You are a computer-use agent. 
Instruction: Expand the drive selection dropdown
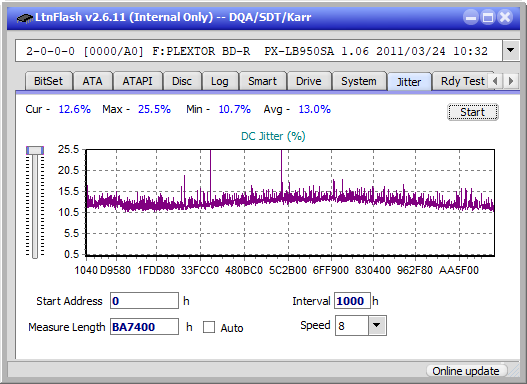pyautogui.click(x=511, y=51)
